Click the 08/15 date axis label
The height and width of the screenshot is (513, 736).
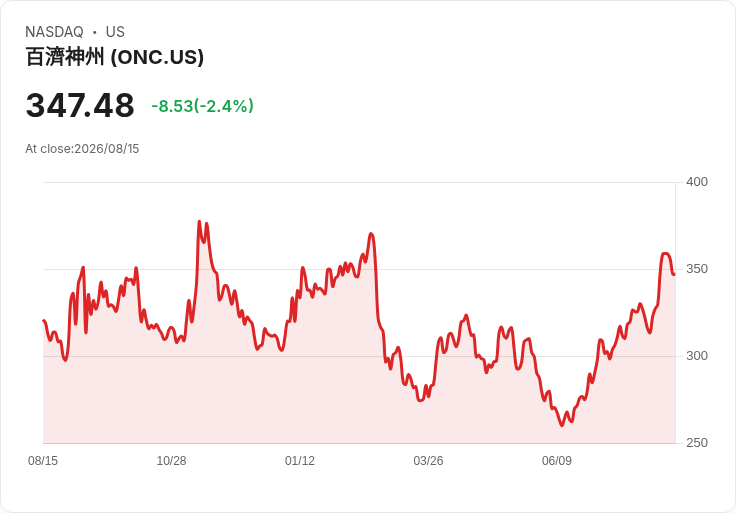pyautogui.click(x=43, y=460)
